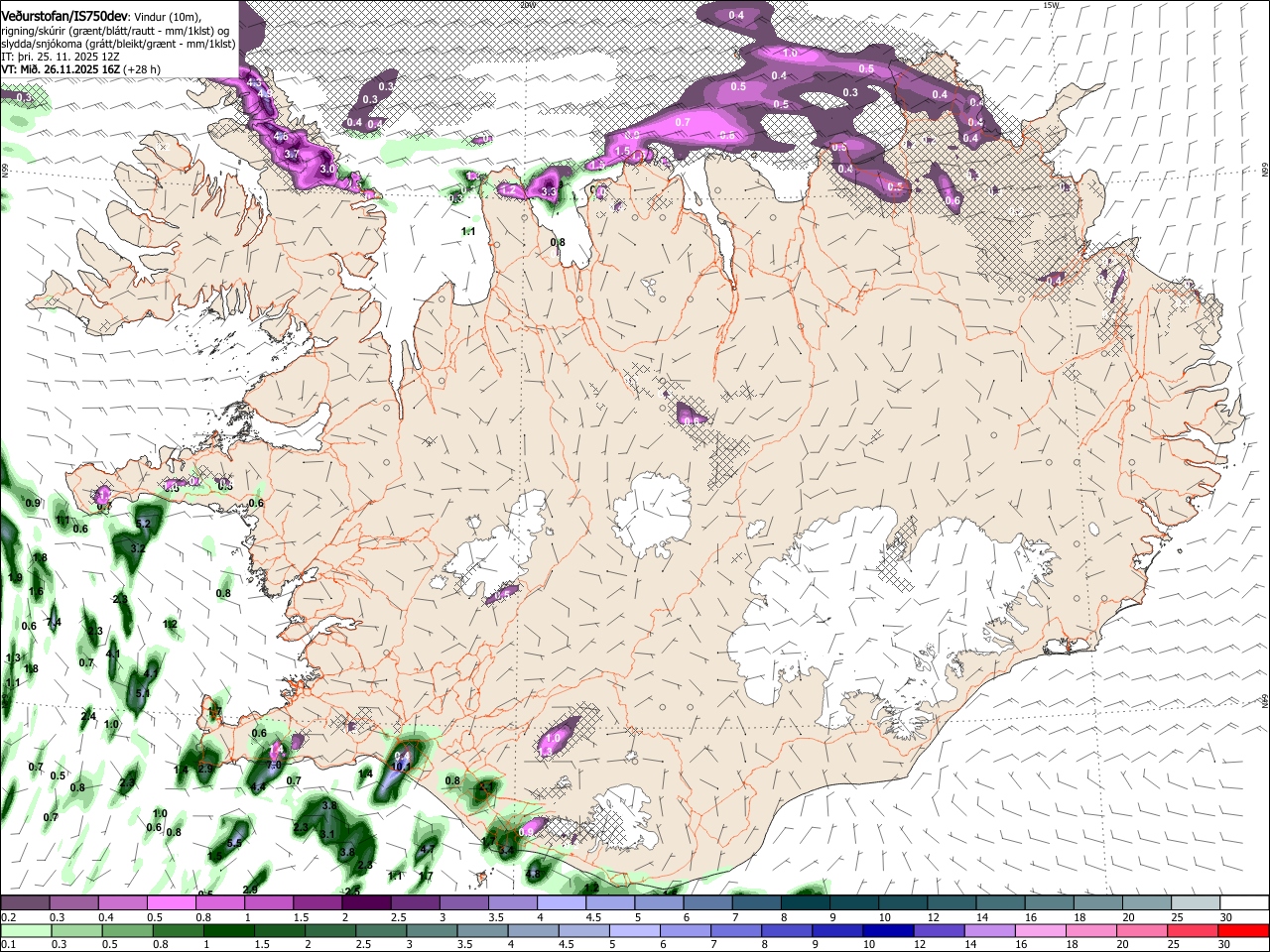This screenshot has width=1270, height=952.
Task: Click the 5.1 rainfall value offshore
Action: coord(142,693)
